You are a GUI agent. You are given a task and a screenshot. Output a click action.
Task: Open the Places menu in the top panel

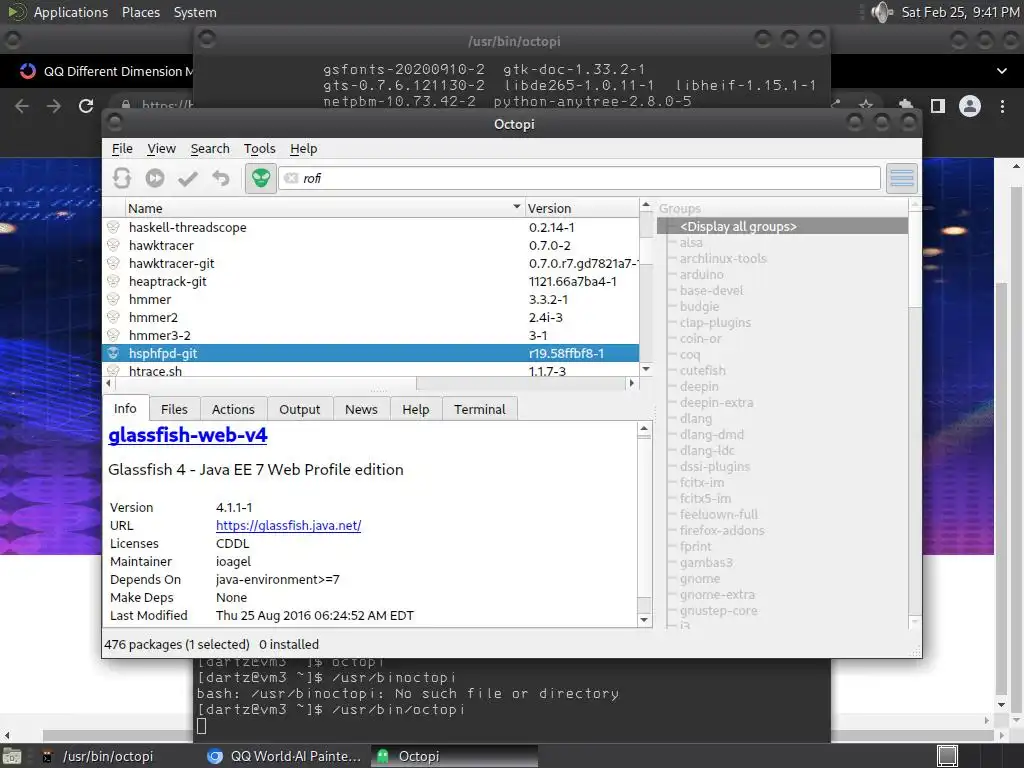point(141,12)
